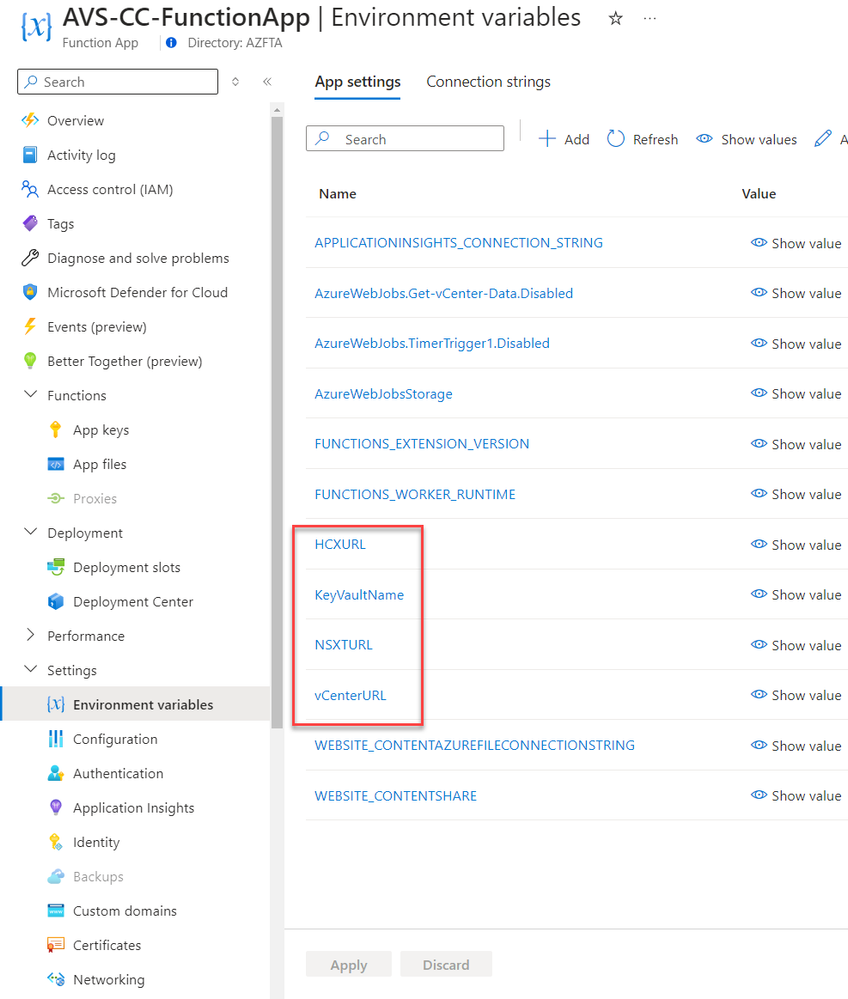848x999 pixels.
Task: Toggle Show values for all settings
Action: click(x=746, y=139)
